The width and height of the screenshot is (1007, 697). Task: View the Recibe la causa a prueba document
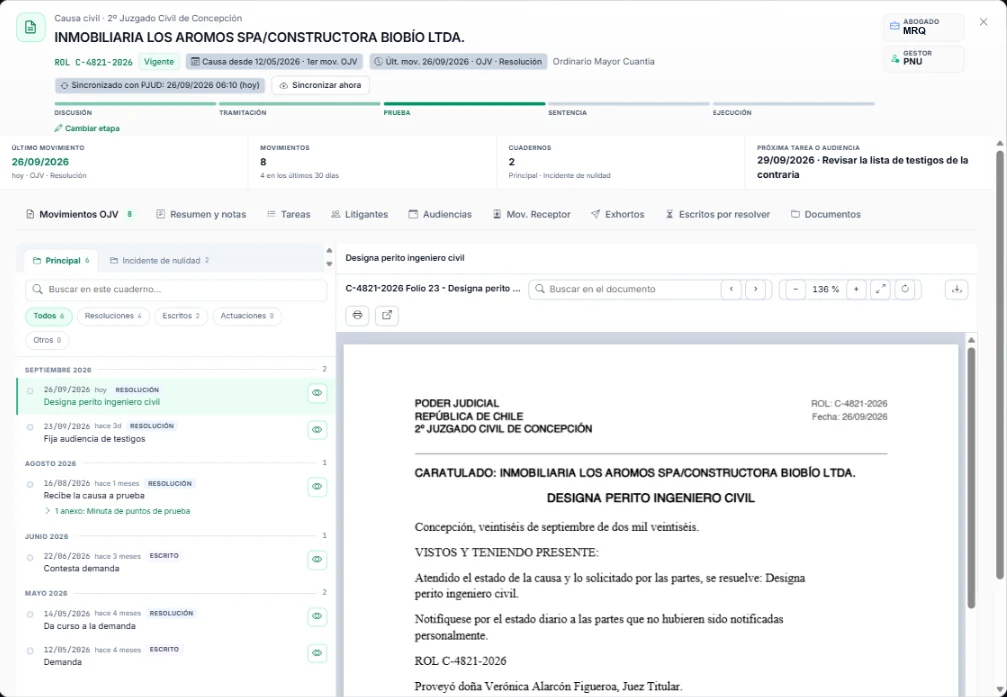[x=317, y=486]
